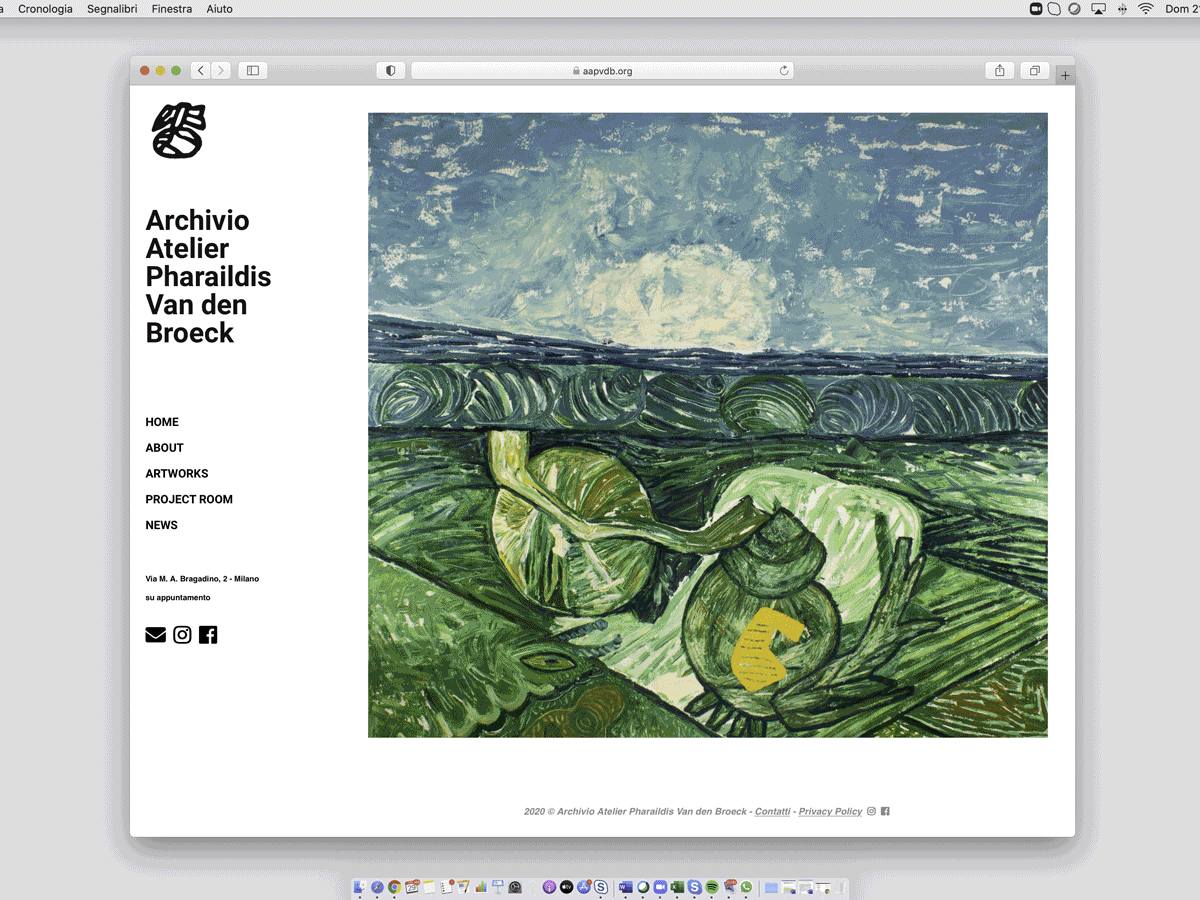Screen dimensions: 1200x900
Task: Open the AirPlay display menu
Action: coord(1098,9)
